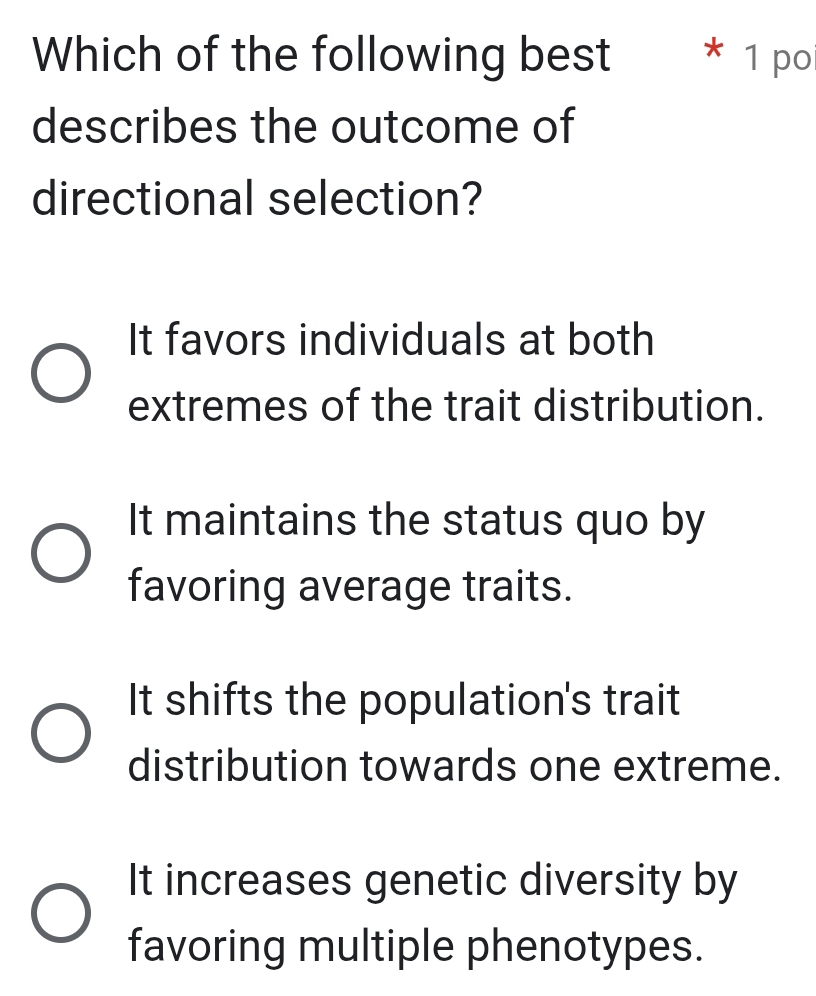The width and height of the screenshot is (816, 996).
Task: Click the third answer's radio circle
Action: click(x=62, y=733)
